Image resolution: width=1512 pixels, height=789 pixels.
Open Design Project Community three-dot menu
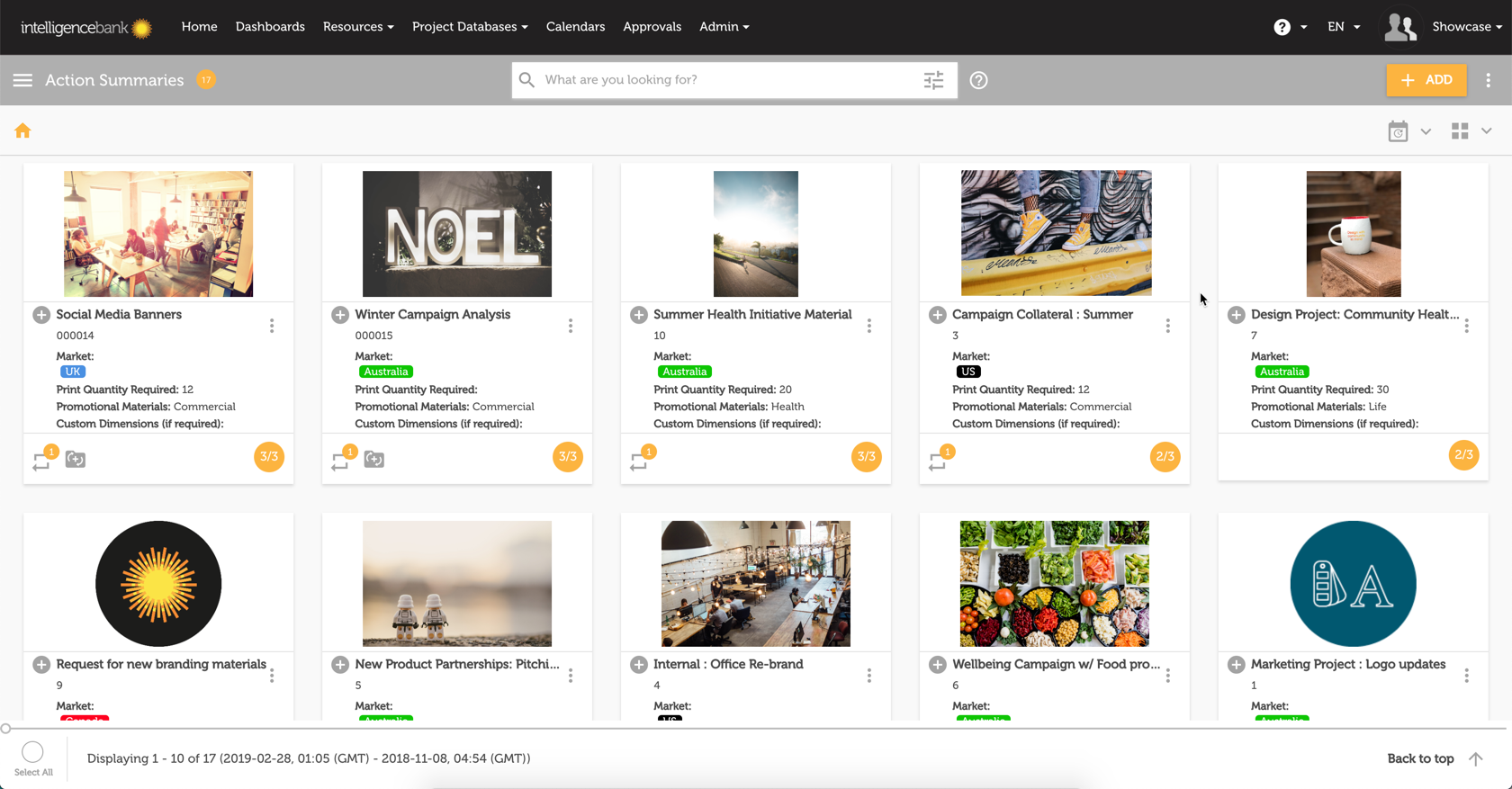(1467, 326)
